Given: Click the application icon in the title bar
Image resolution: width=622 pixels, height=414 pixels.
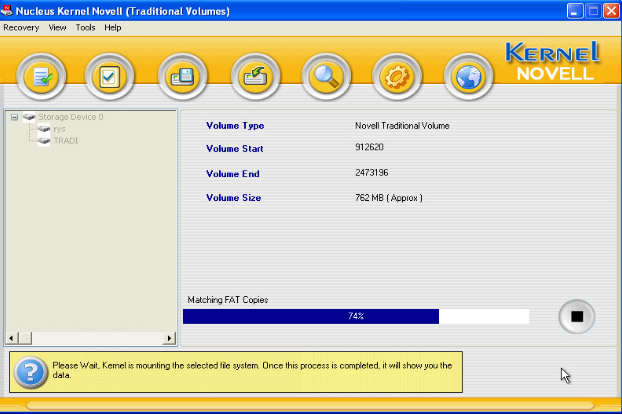Looking at the screenshot, I should (7, 11).
